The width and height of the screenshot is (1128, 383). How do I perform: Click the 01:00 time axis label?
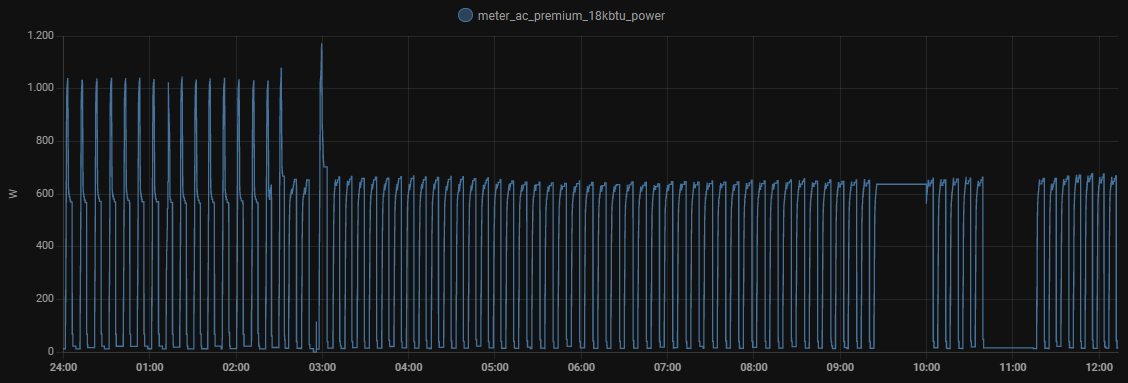tap(150, 367)
